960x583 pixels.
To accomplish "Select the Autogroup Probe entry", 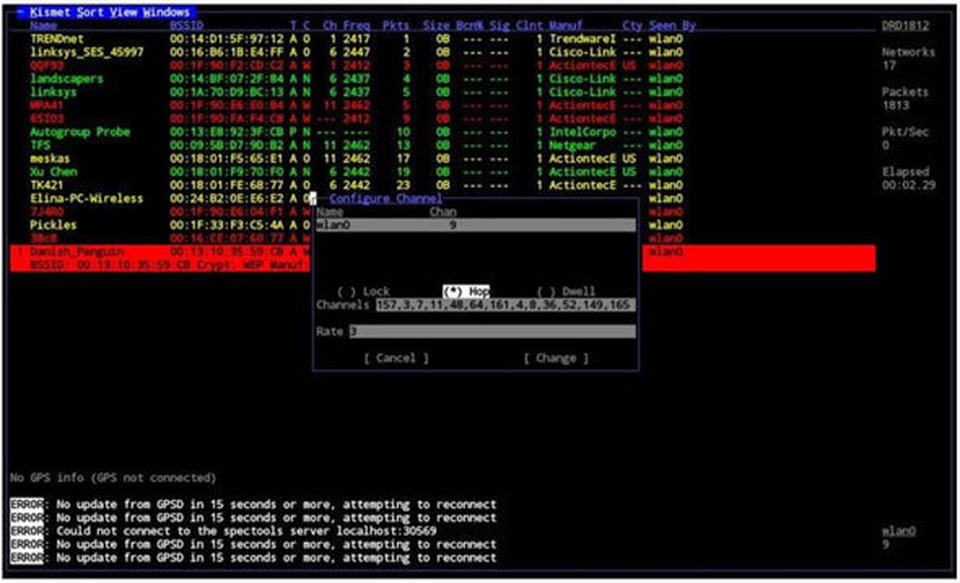I will pos(80,132).
